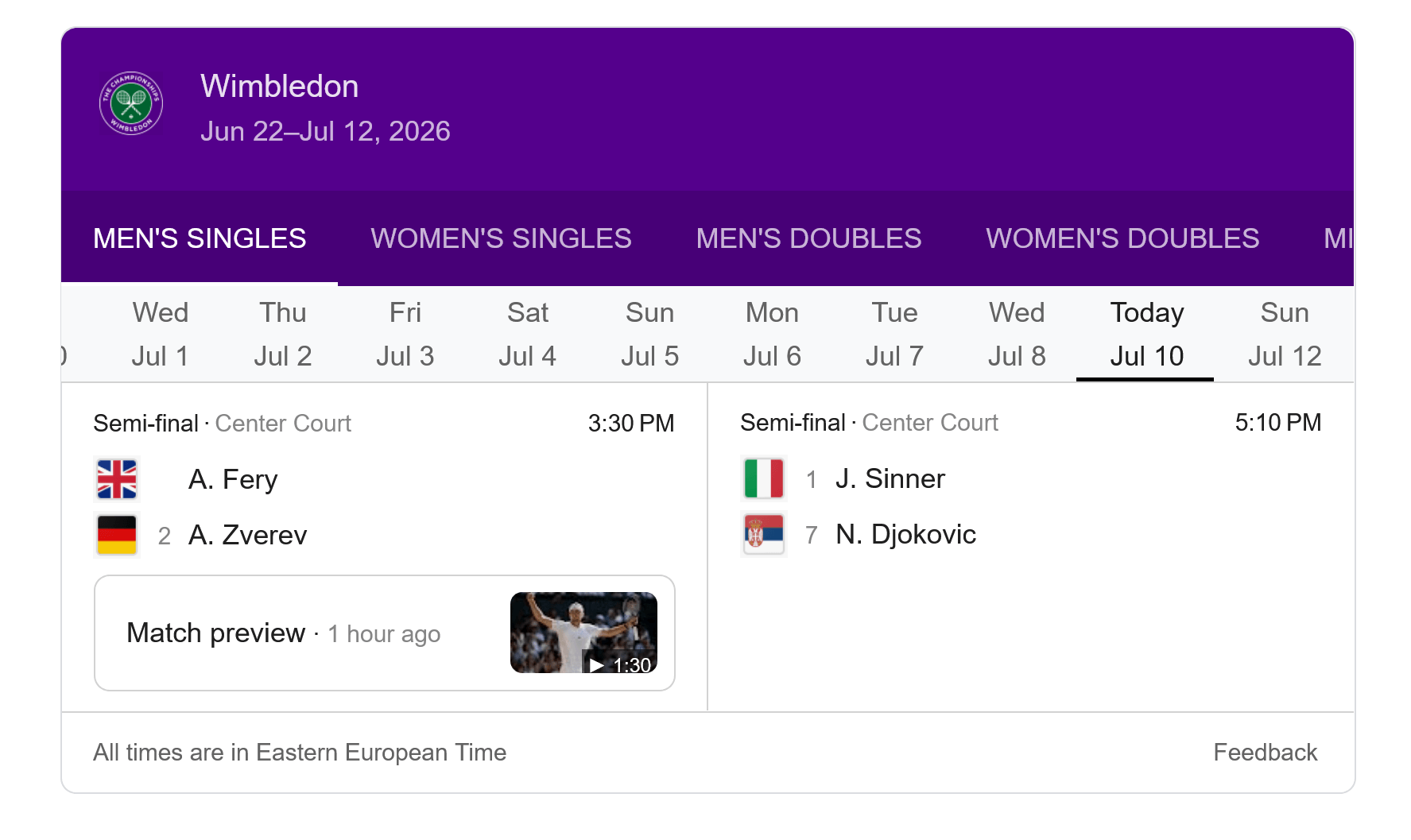View the Mon Jul 6 schedule
1411x840 pixels.
pos(772,334)
